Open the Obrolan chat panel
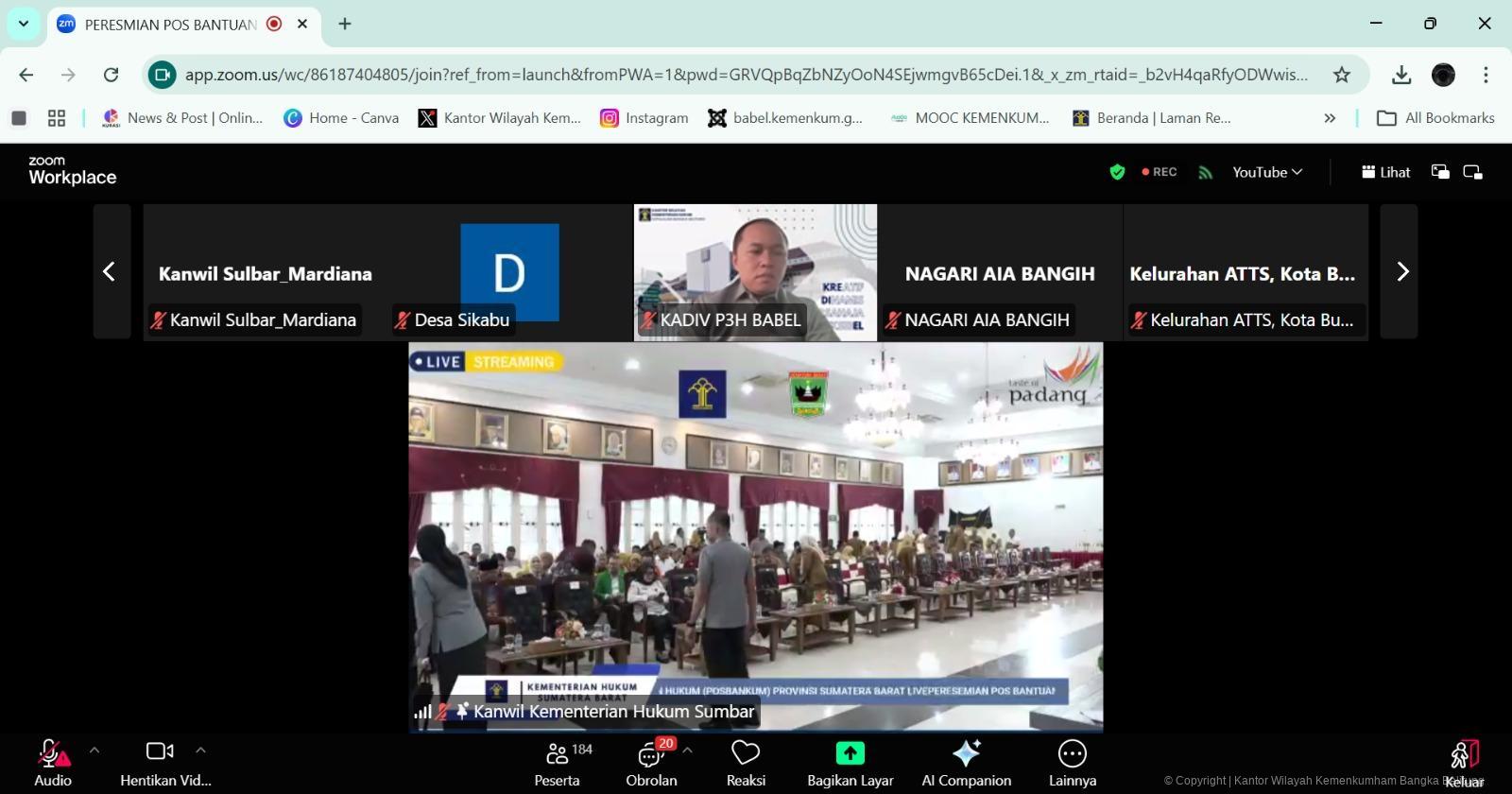The image size is (1512, 794). [651, 763]
